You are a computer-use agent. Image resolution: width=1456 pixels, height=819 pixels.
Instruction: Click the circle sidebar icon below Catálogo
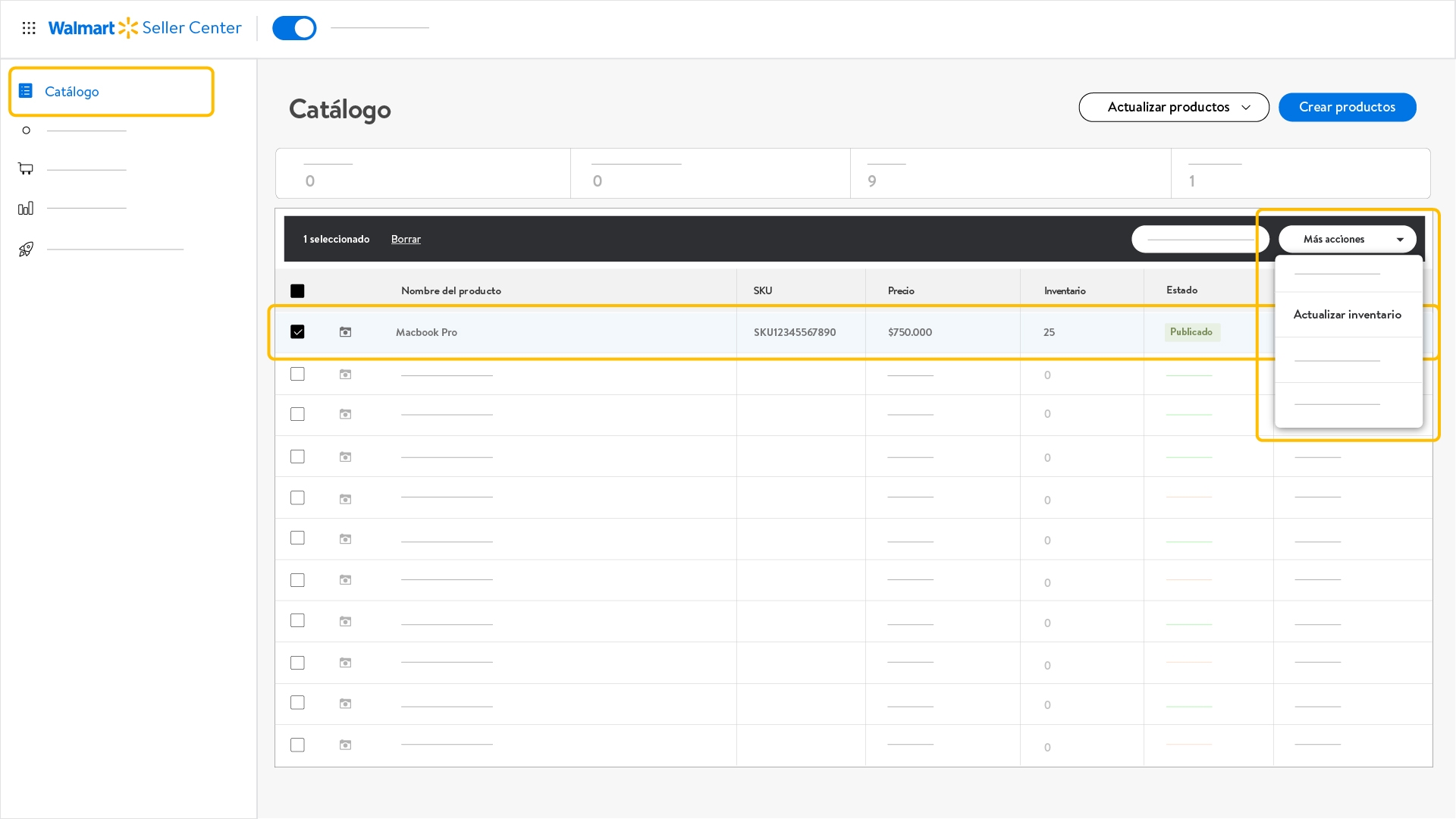coord(27,130)
